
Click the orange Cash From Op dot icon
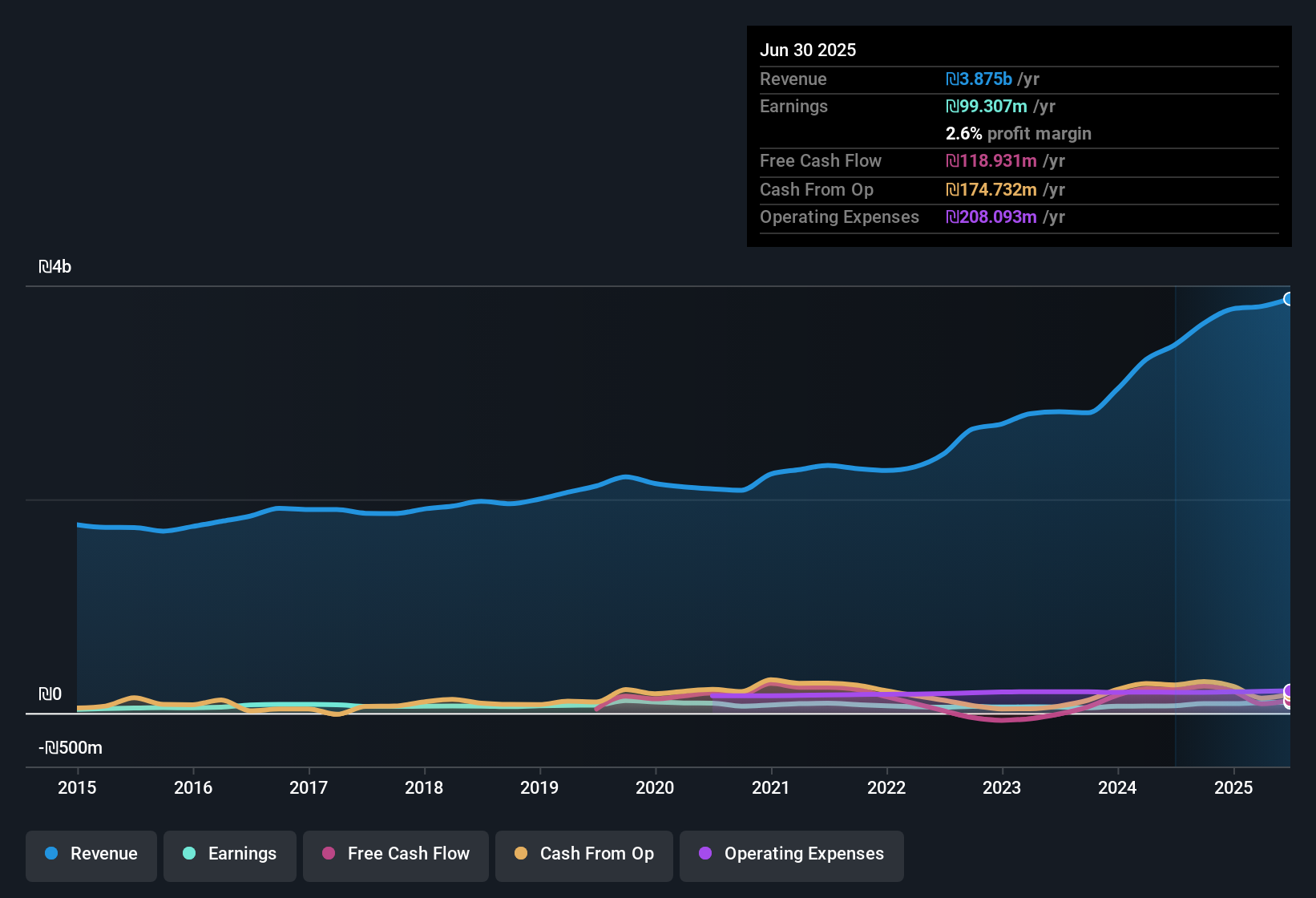[x=520, y=854]
